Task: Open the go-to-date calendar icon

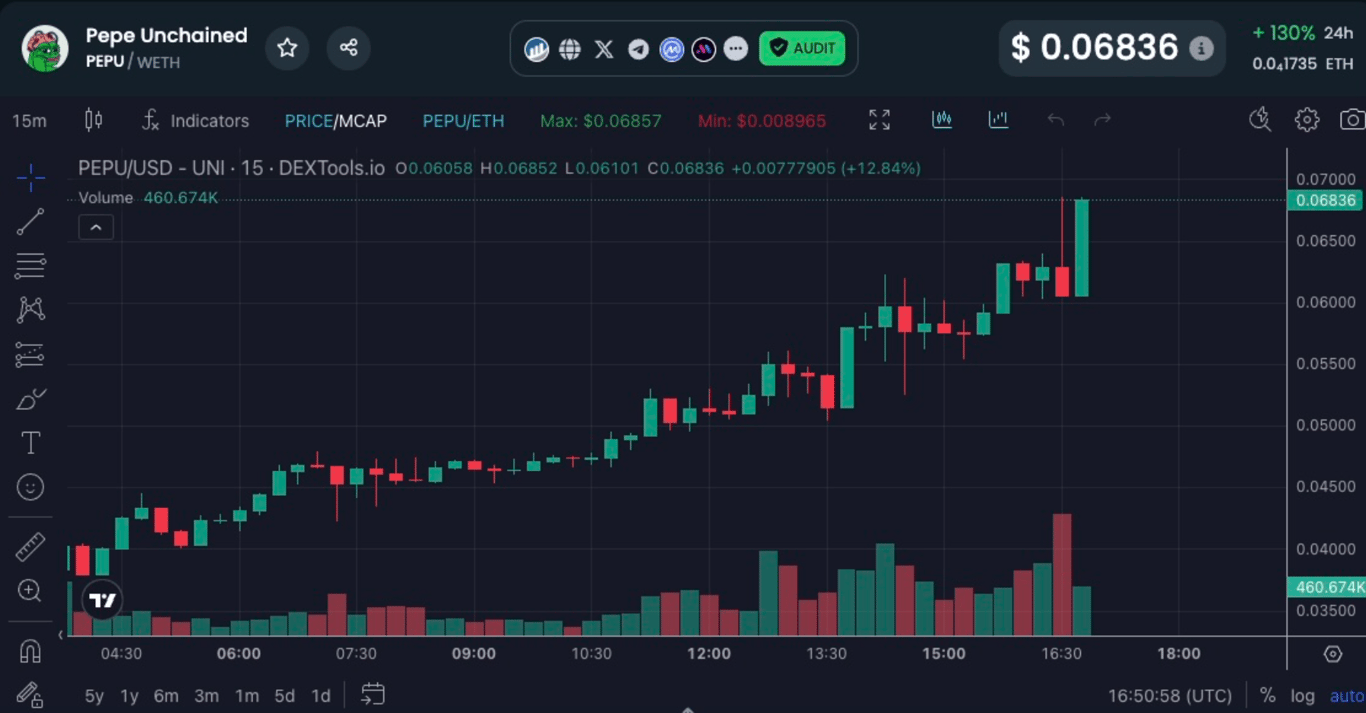Action: pyautogui.click(x=373, y=694)
